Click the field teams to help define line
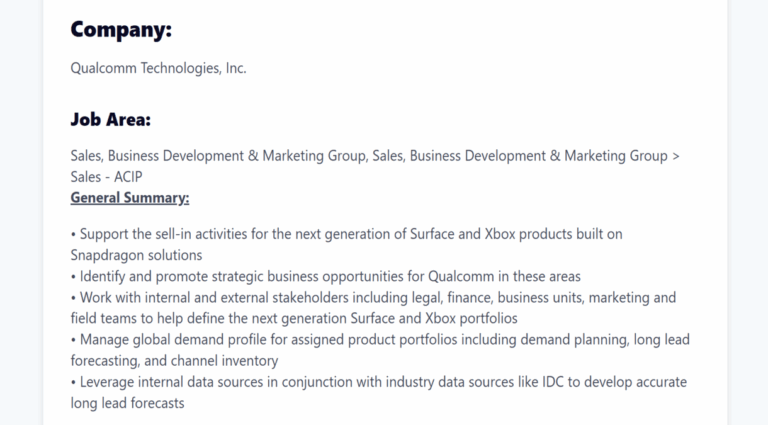This screenshot has width=768, height=425. coord(294,318)
